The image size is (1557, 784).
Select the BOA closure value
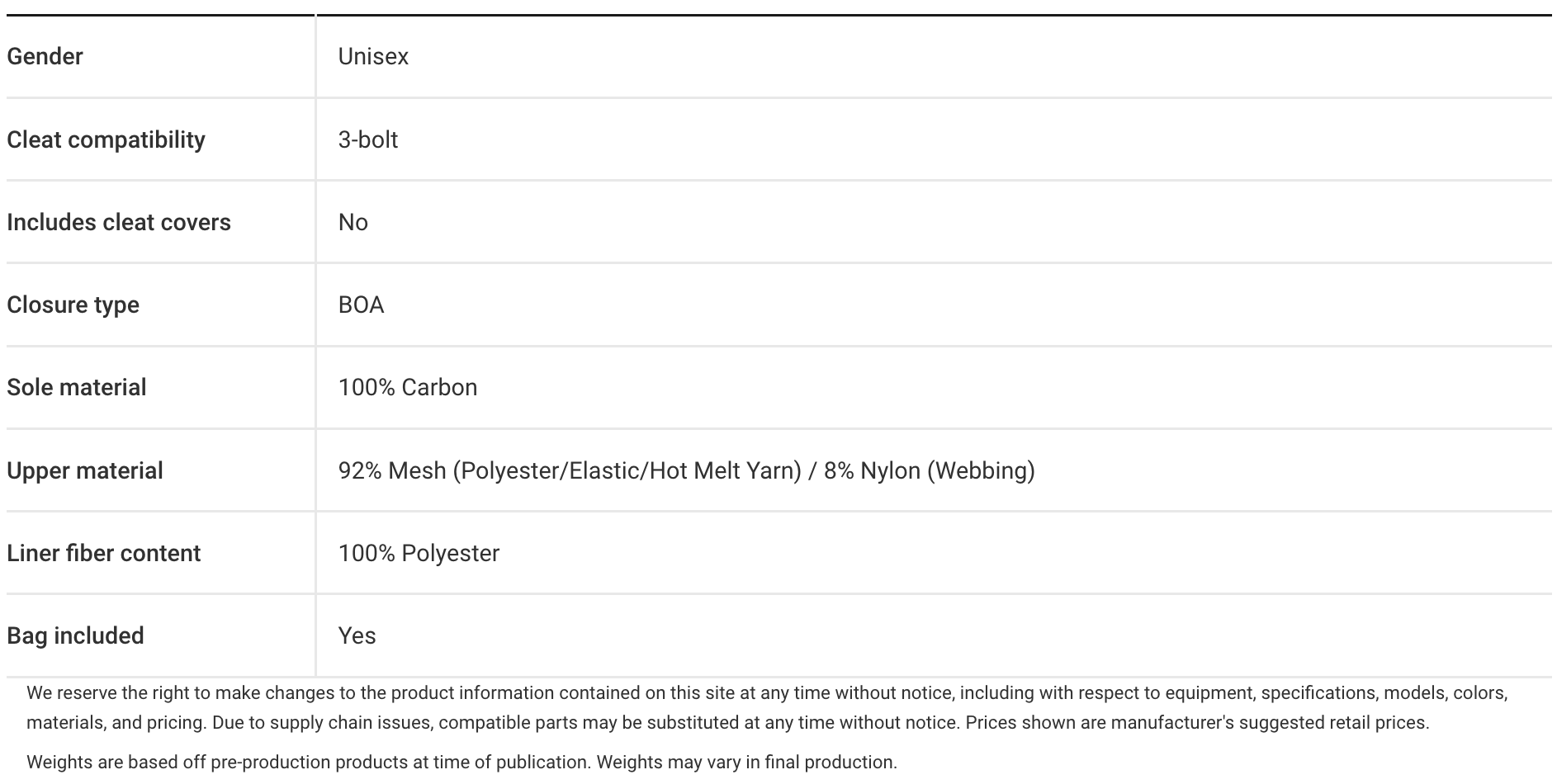(361, 305)
